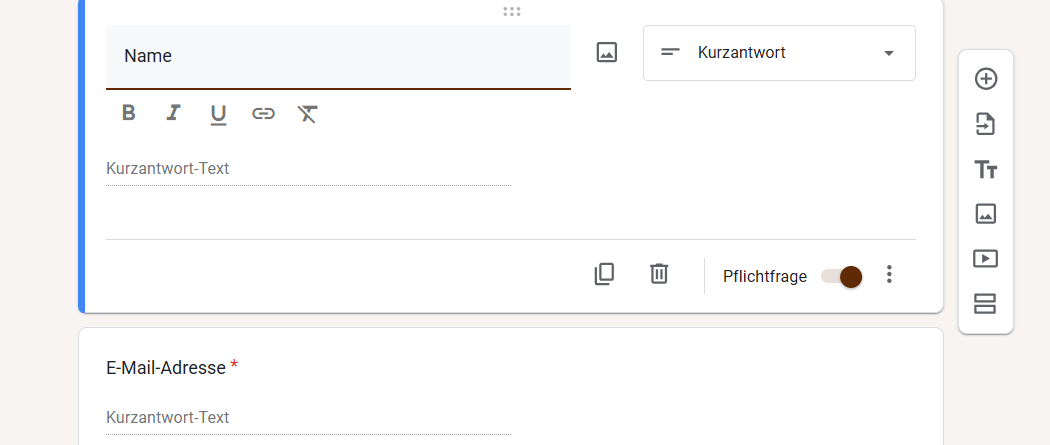Image resolution: width=1050 pixels, height=445 pixels.
Task: Underline the question title text
Action: [x=218, y=114]
